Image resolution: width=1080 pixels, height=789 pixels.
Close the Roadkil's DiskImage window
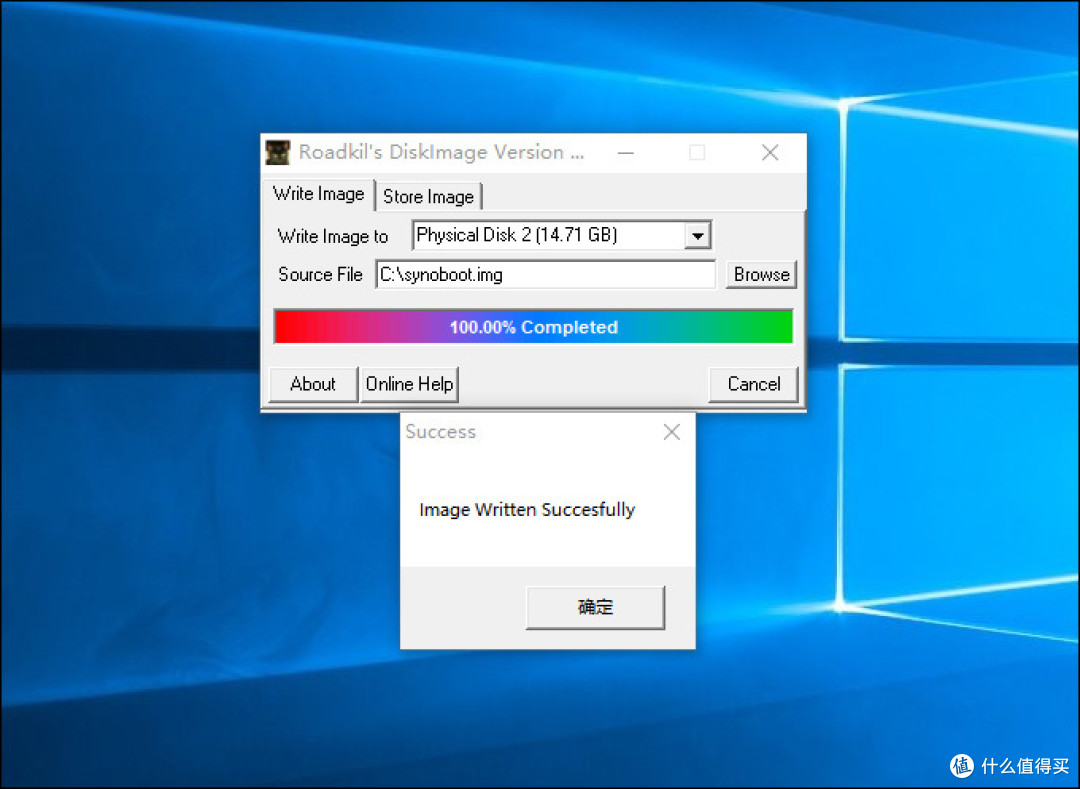click(770, 152)
